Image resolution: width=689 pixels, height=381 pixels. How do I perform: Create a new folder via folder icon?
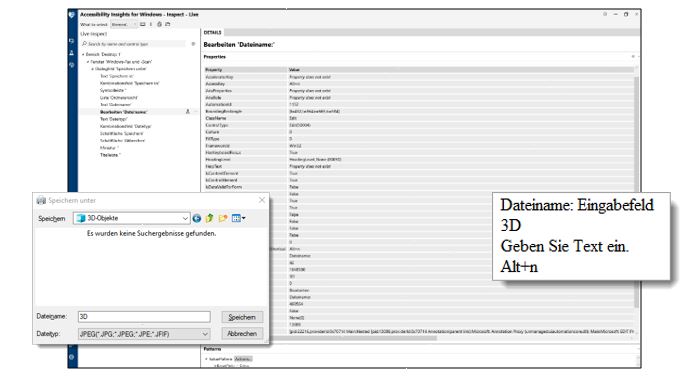click(x=223, y=218)
